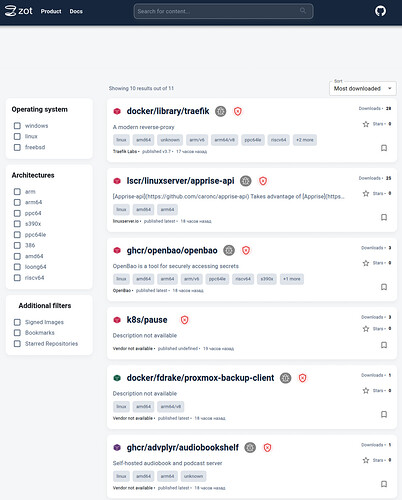Click the vulnerability shield icon for ghcr/openbao/openbao
The height and width of the screenshot is (500, 402).
pos(246,250)
